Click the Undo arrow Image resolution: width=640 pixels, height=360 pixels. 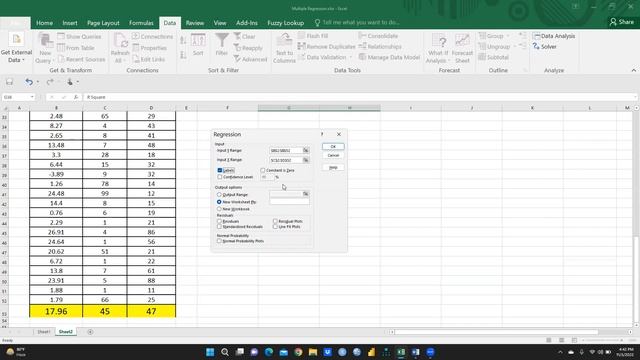click(x=29, y=82)
